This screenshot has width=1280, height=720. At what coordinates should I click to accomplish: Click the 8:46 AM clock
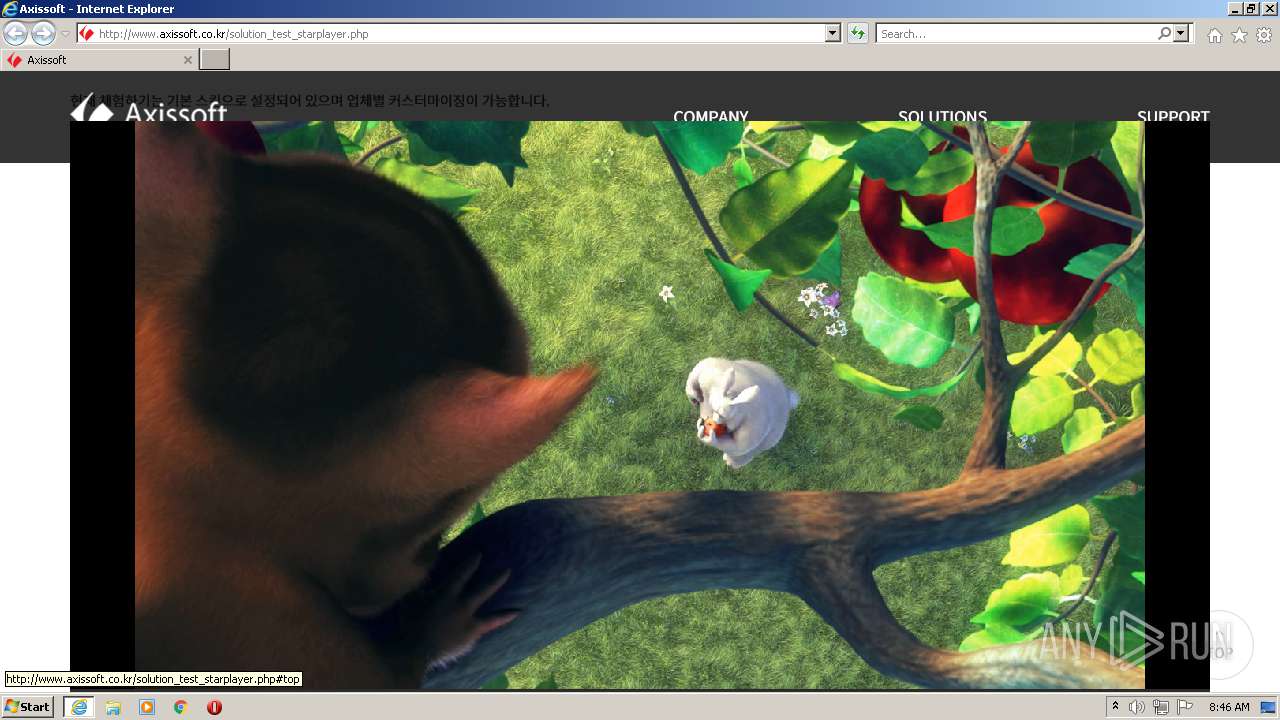point(1229,707)
